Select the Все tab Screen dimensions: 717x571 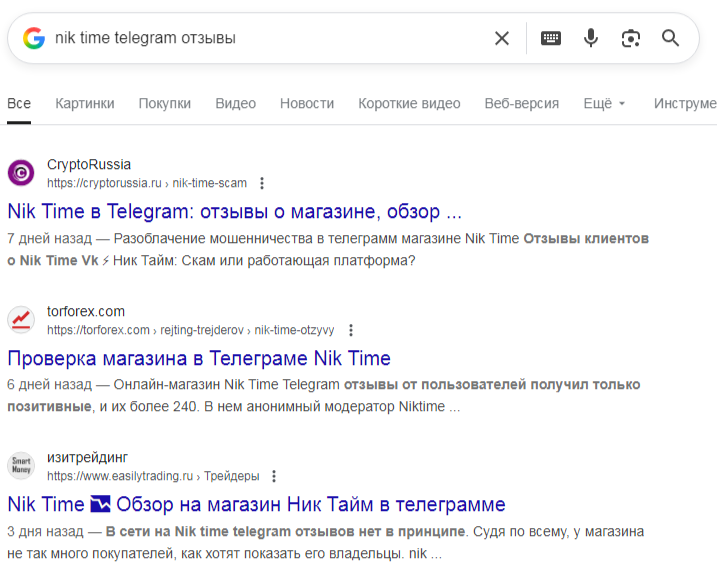tap(19, 103)
